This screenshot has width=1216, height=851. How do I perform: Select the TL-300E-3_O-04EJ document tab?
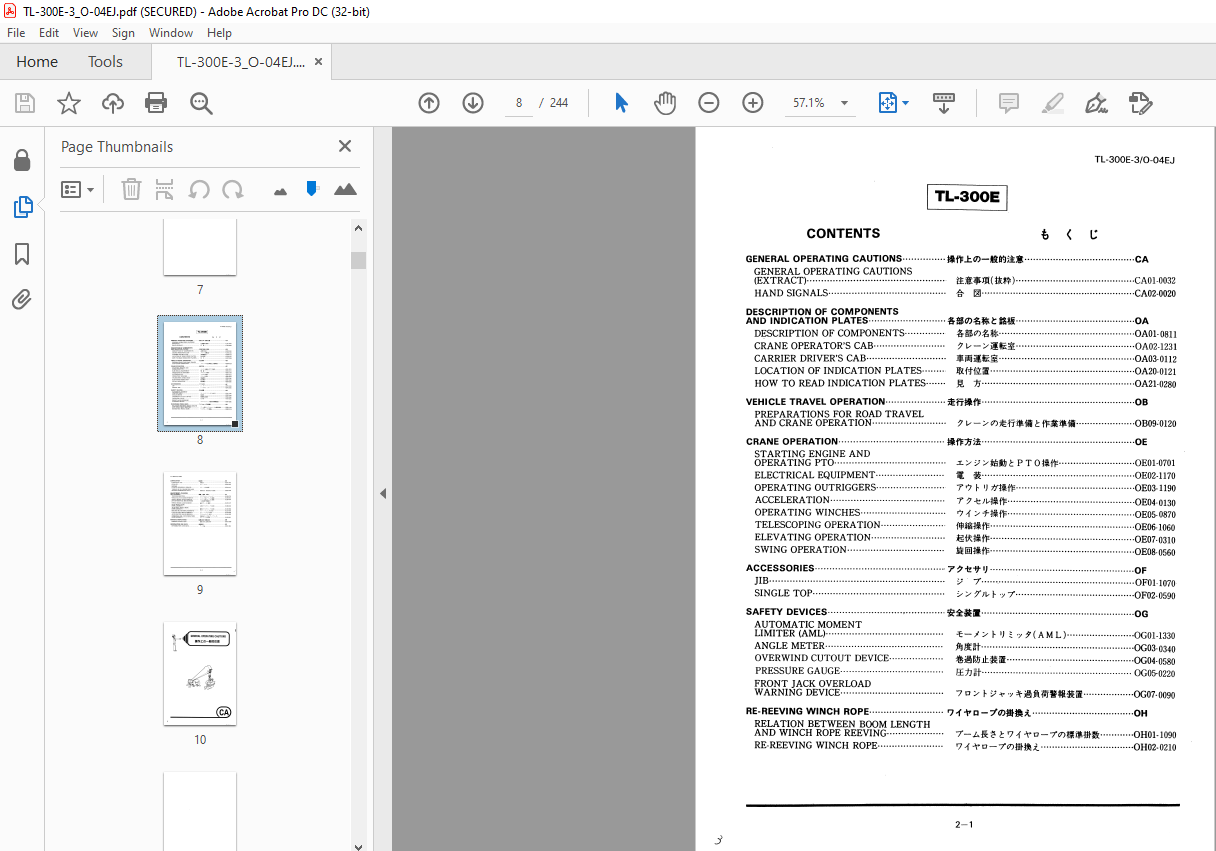point(240,62)
